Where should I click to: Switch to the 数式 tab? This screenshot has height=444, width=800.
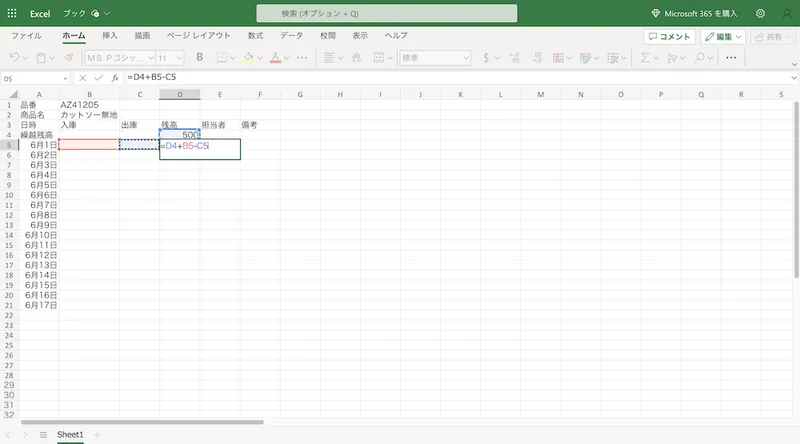(256, 36)
